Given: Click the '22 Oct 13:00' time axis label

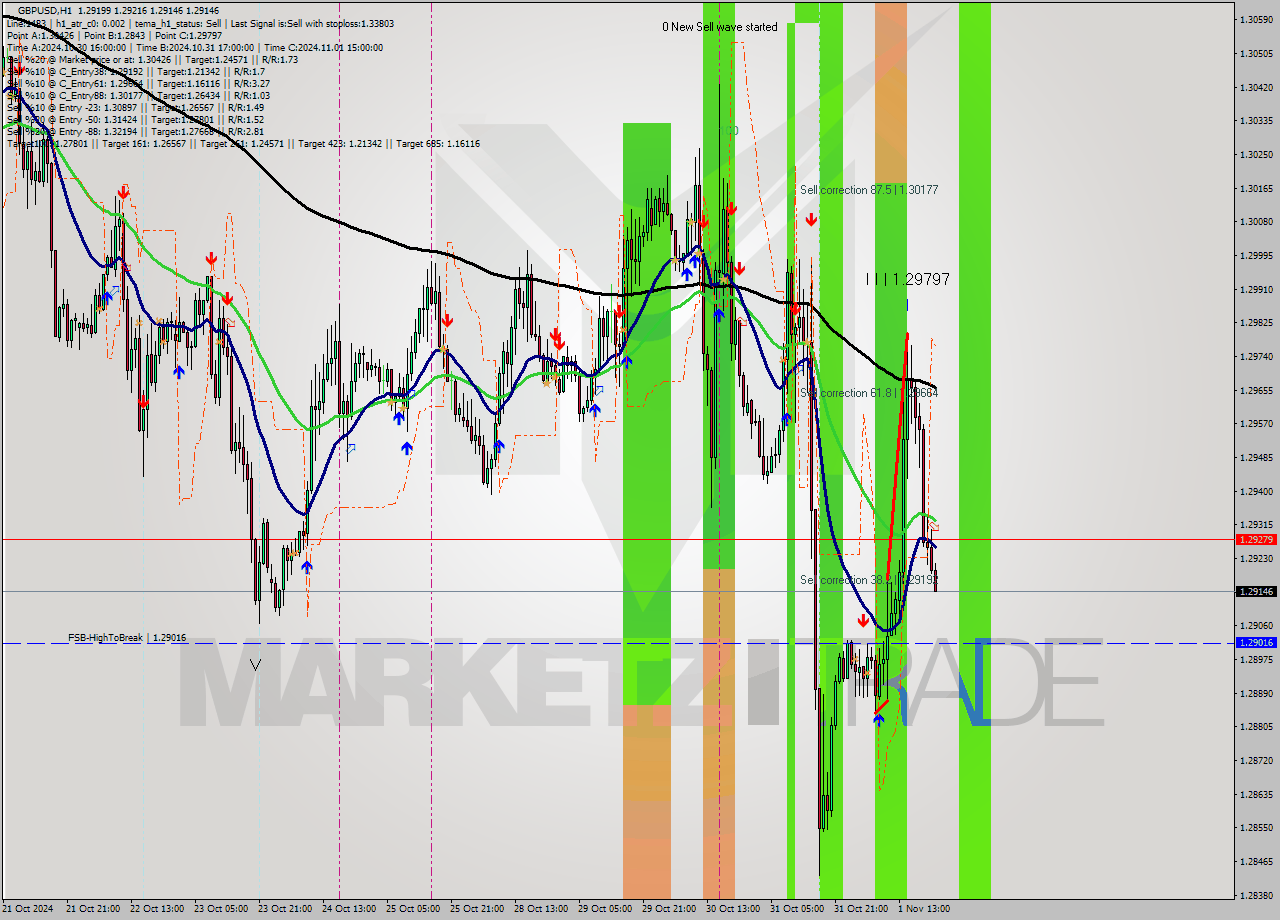Looking at the screenshot, I should point(156,909).
